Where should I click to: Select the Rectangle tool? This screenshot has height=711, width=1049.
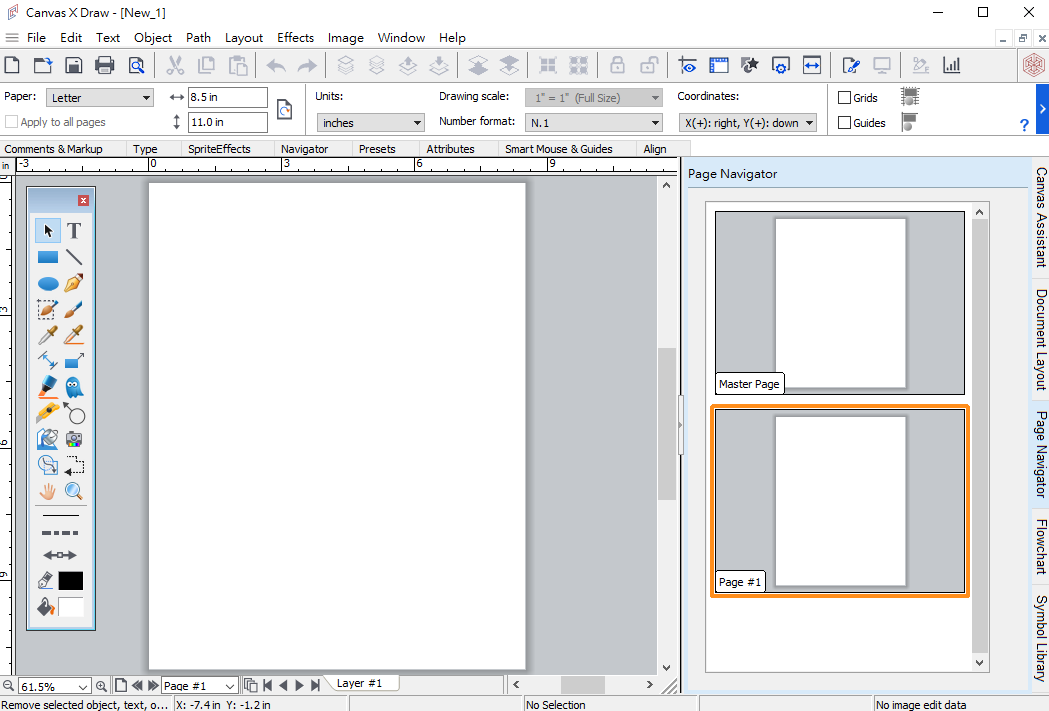tap(47, 257)
